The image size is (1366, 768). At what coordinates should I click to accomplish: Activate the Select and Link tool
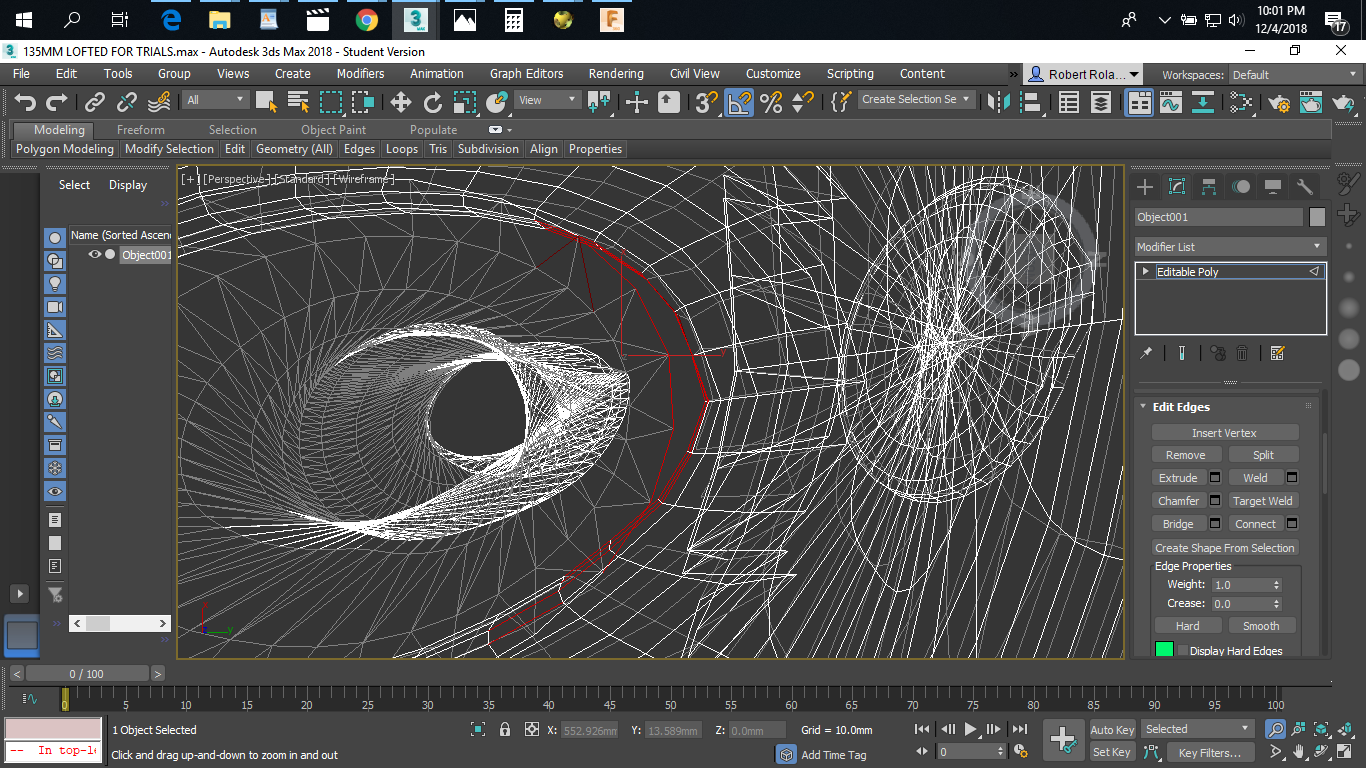click(x=95, y=101)
